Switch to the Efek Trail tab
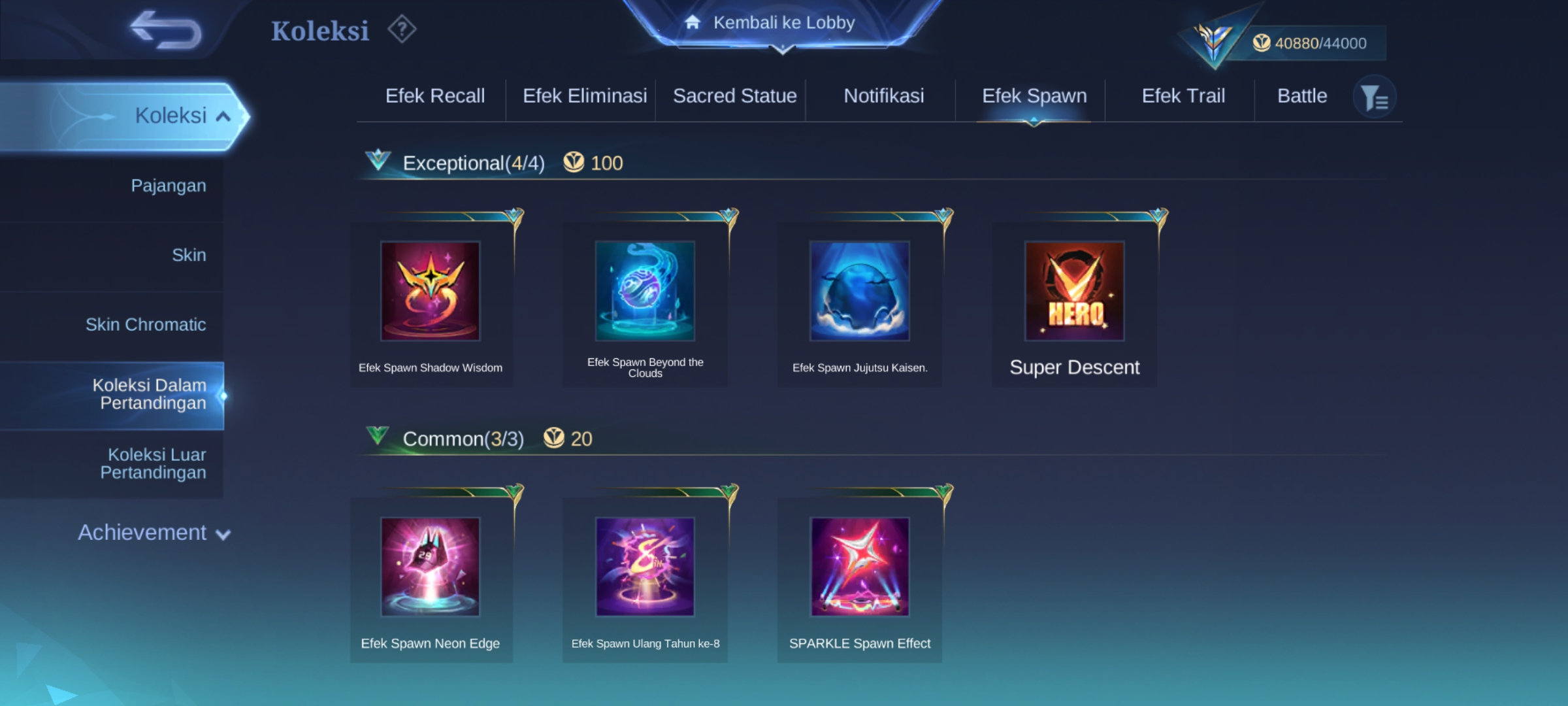The height and width of the screenshot is (706, 1568). [1183, 96]
